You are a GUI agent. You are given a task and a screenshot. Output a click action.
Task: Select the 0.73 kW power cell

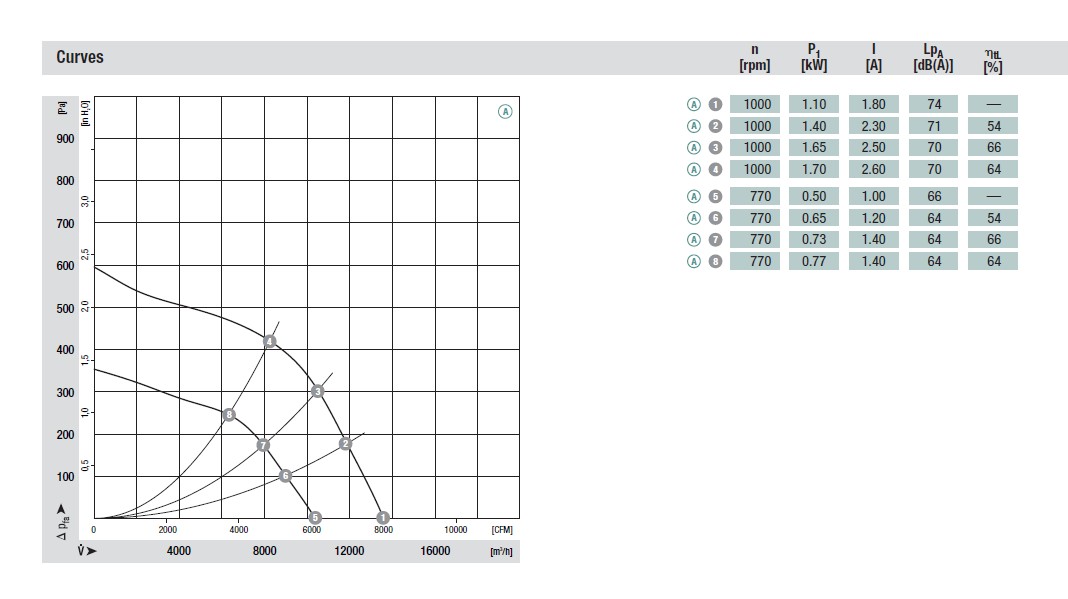click(x=814, y=239)
